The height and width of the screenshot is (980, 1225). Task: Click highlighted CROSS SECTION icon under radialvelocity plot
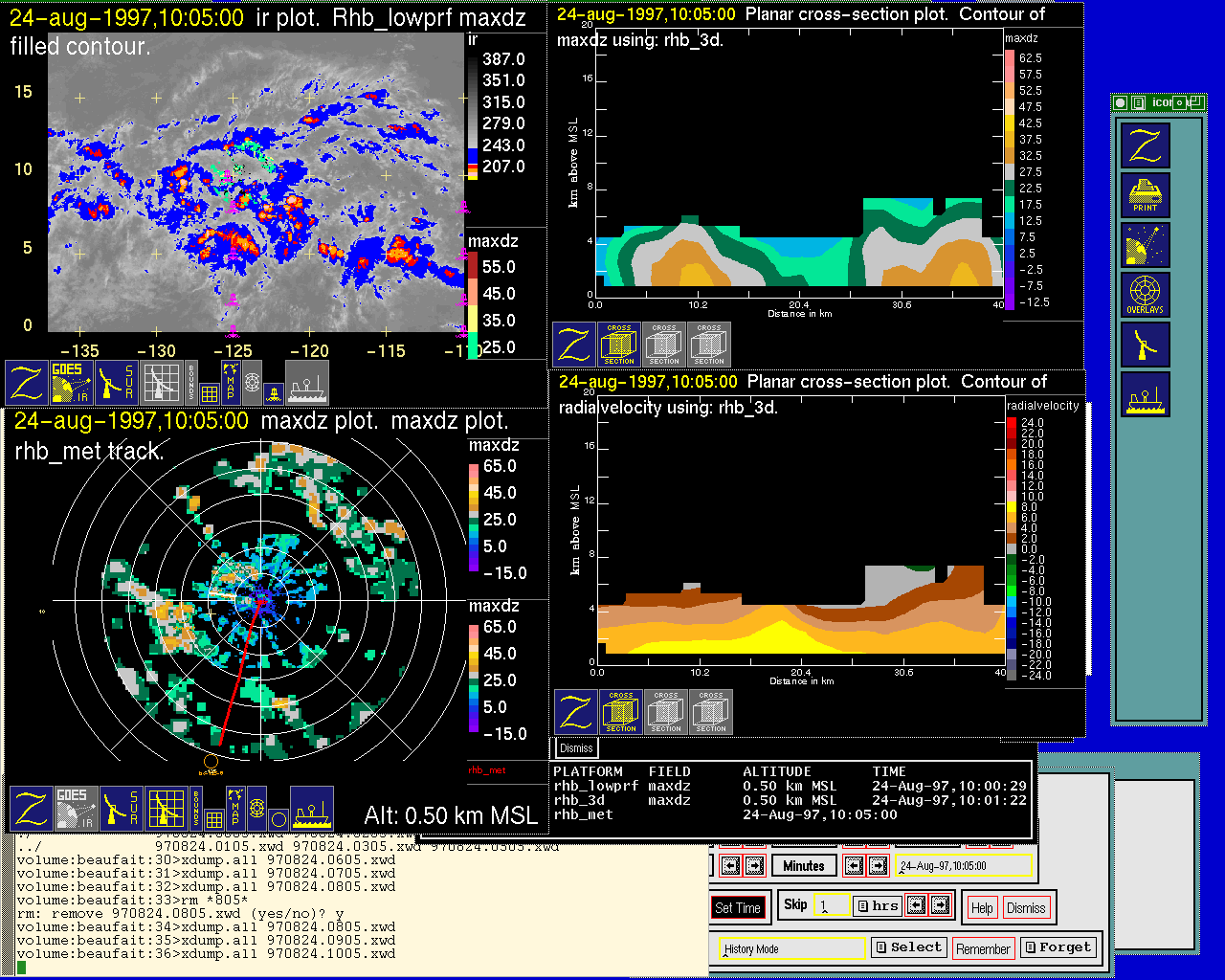[x=621, y=712]
